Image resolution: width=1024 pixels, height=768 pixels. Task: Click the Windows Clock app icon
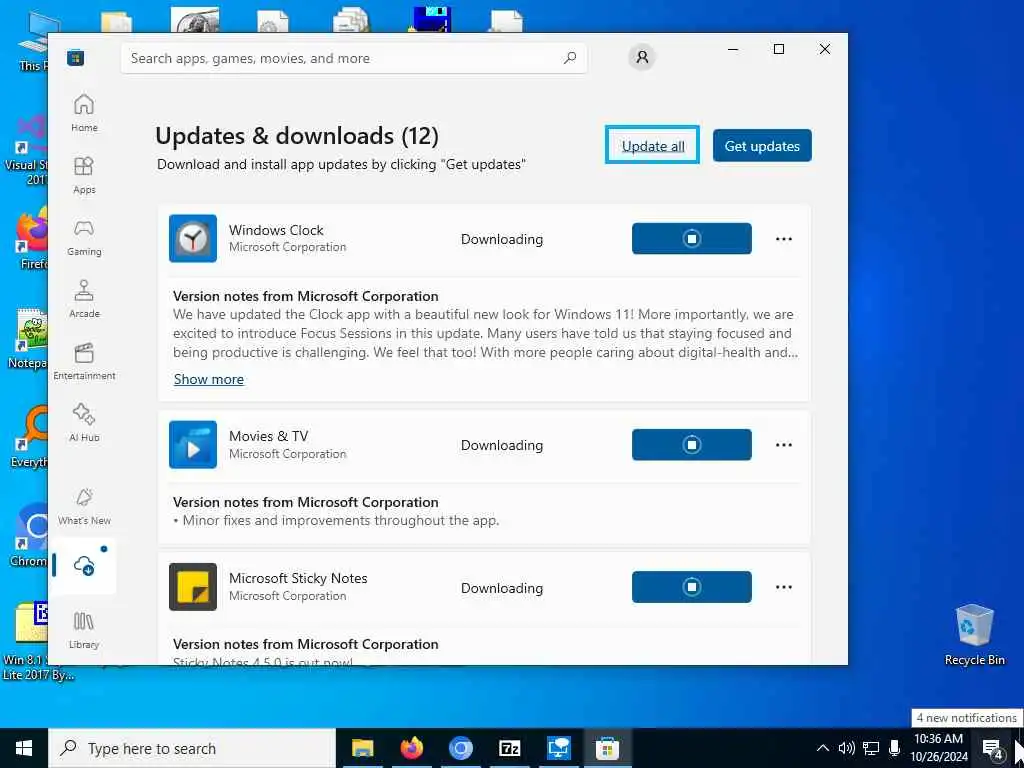(x=193, y=238)
